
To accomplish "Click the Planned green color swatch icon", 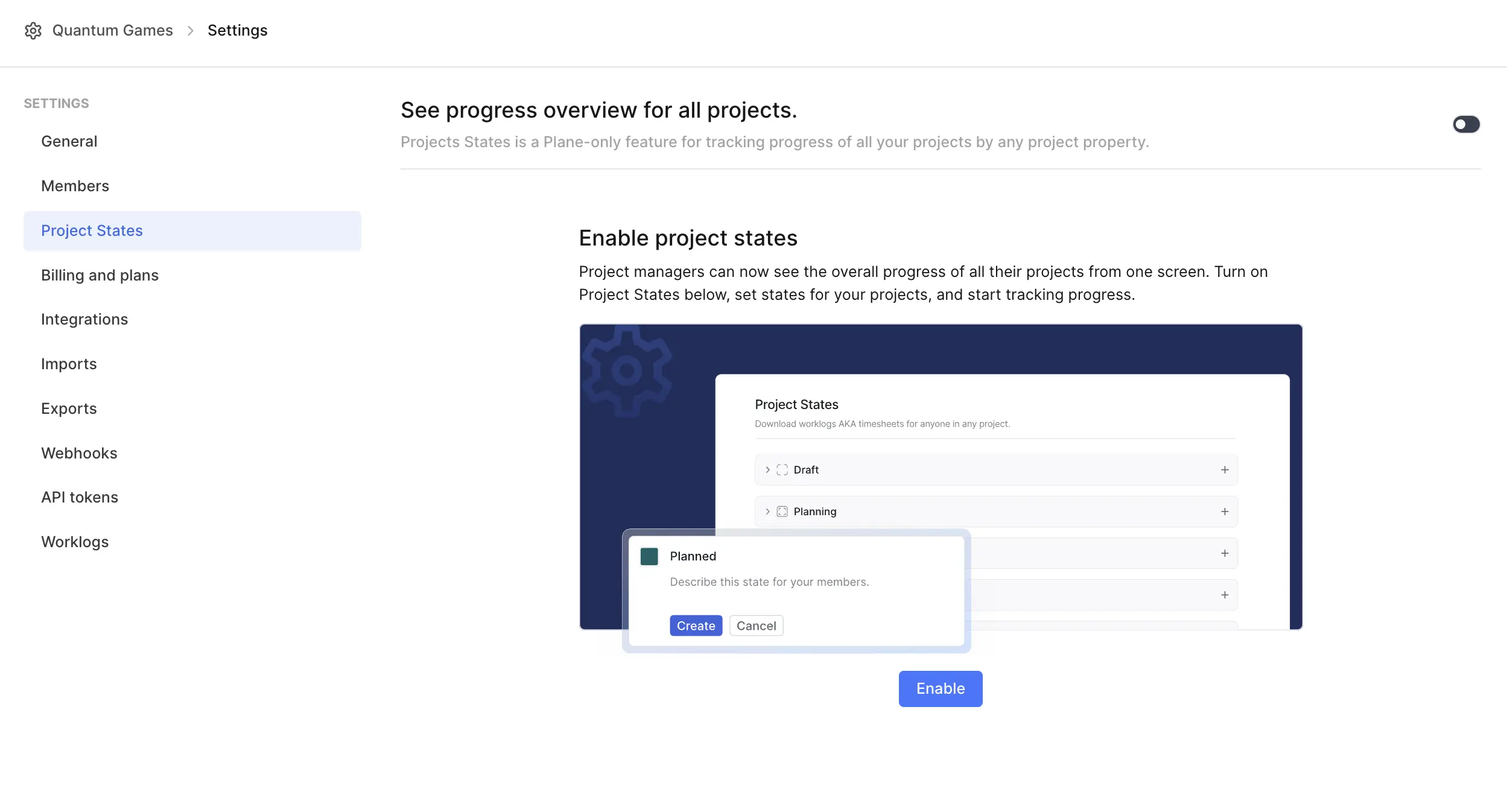I will click(x=649, y=556).
